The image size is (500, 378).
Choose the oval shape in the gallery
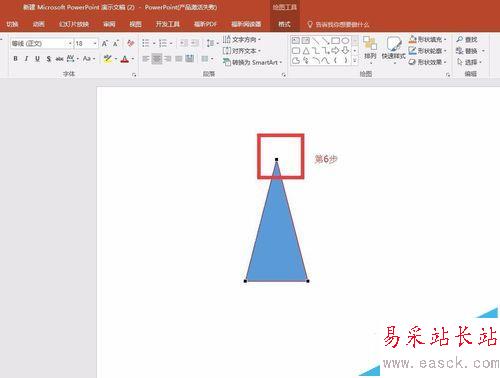[345, 41]
